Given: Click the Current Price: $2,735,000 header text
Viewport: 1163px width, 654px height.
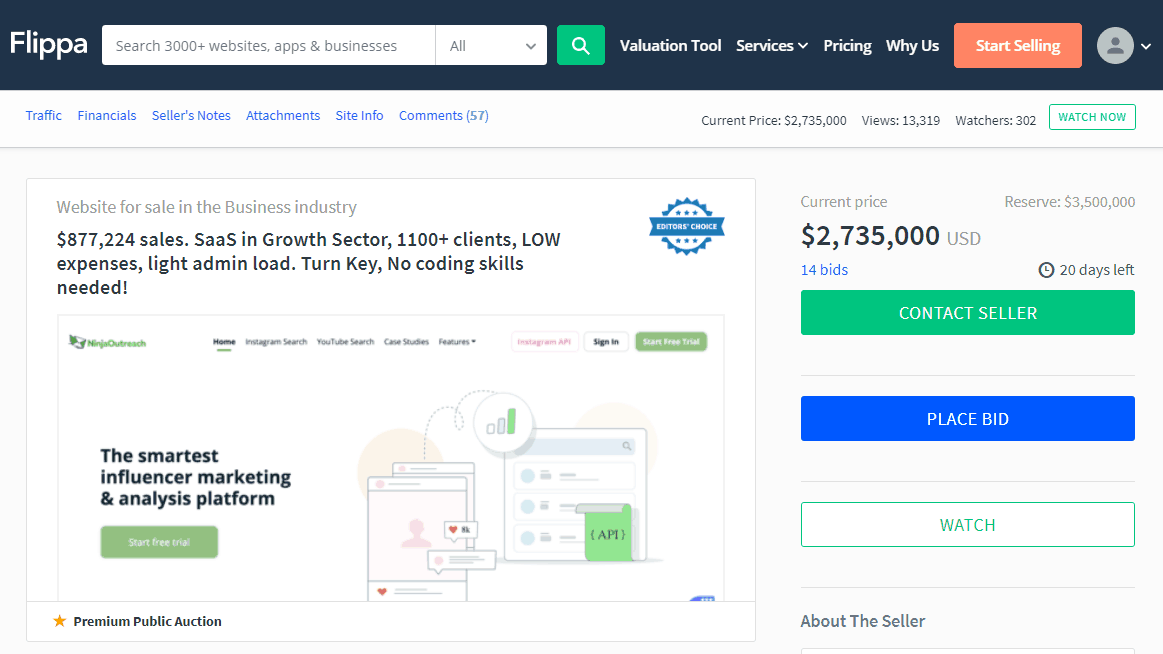Looking at the screenshot, I should click(x=774, y=120).
